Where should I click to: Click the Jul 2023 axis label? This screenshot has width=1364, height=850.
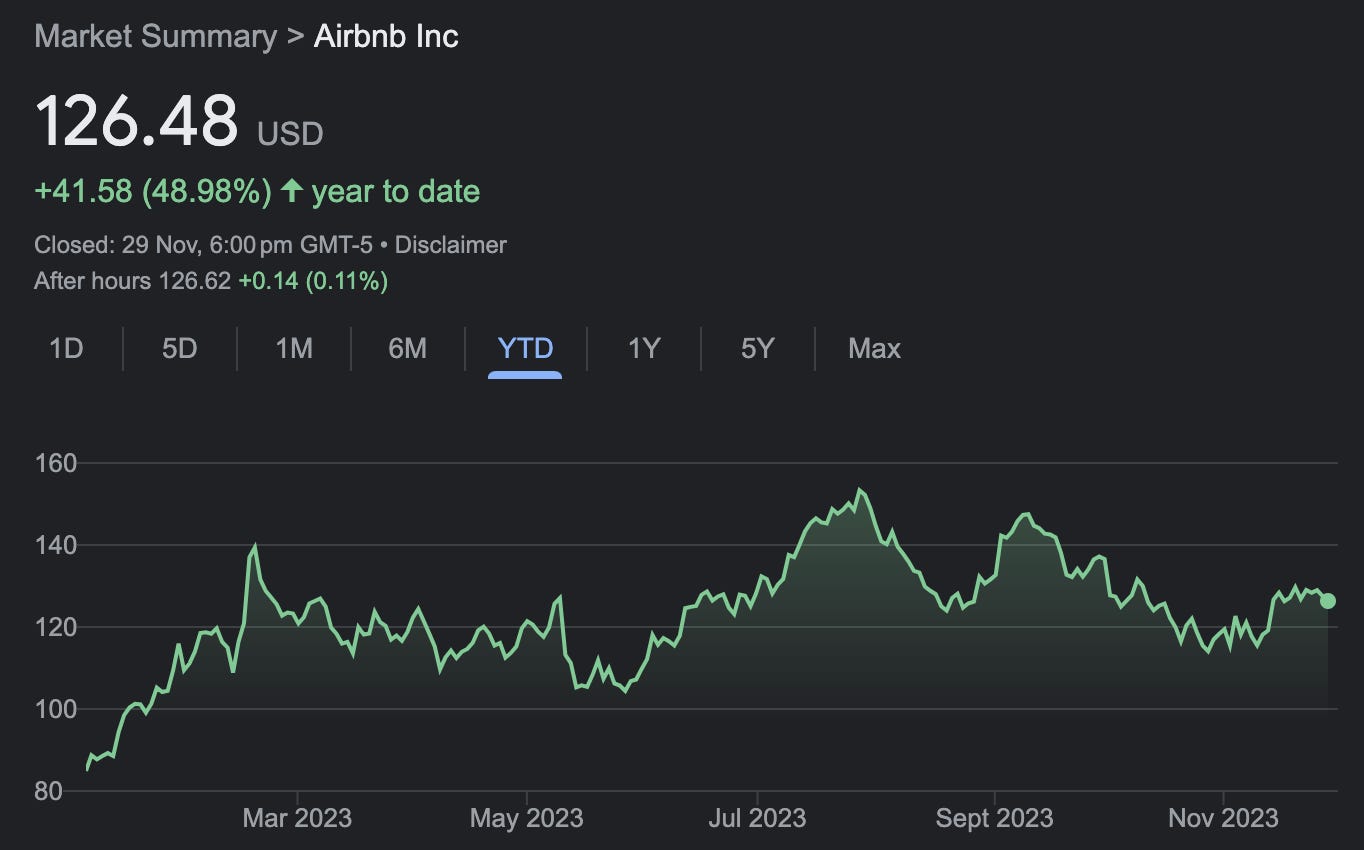(757, 818)
